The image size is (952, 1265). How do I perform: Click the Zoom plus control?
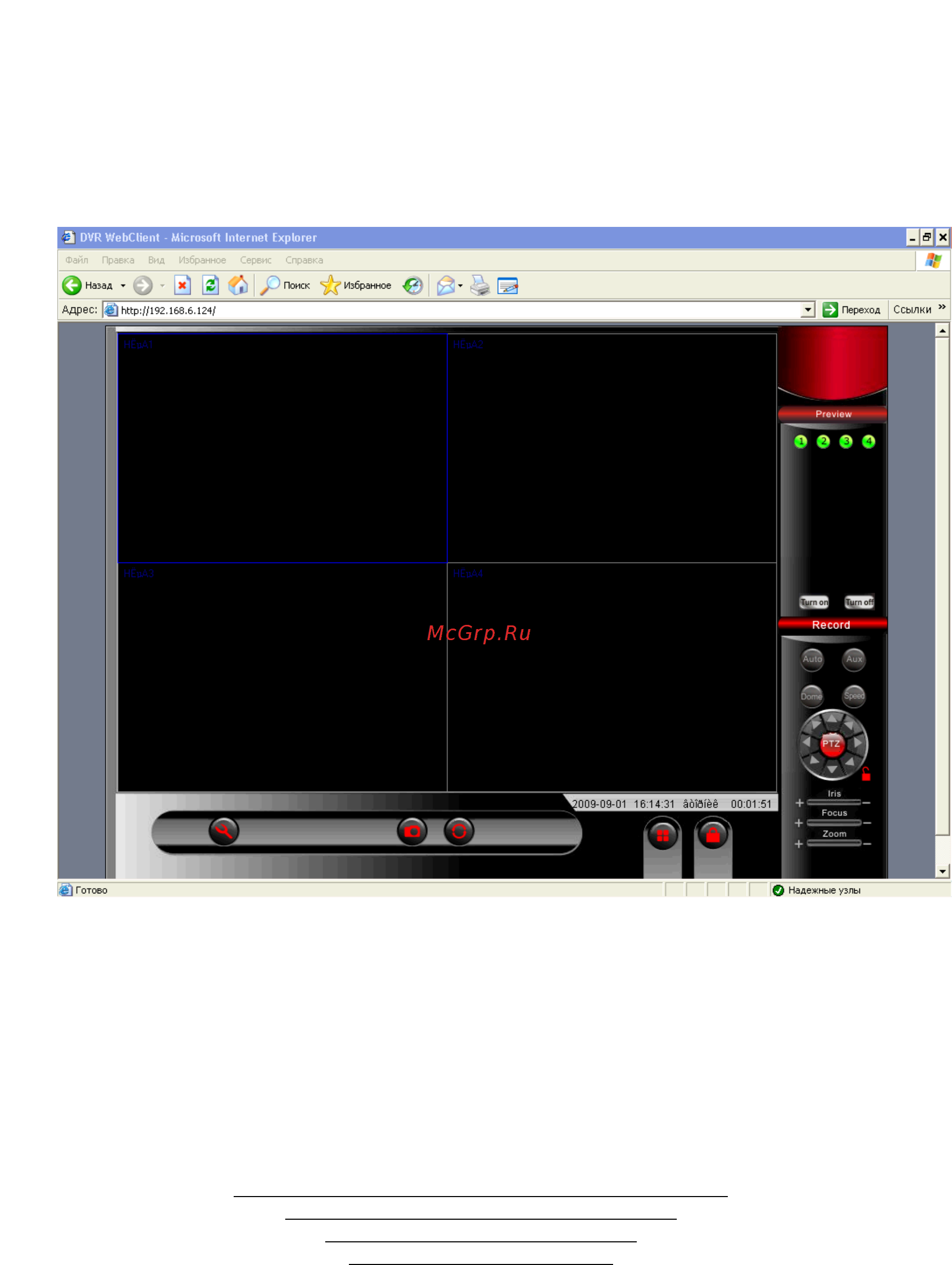pos(799,844)
